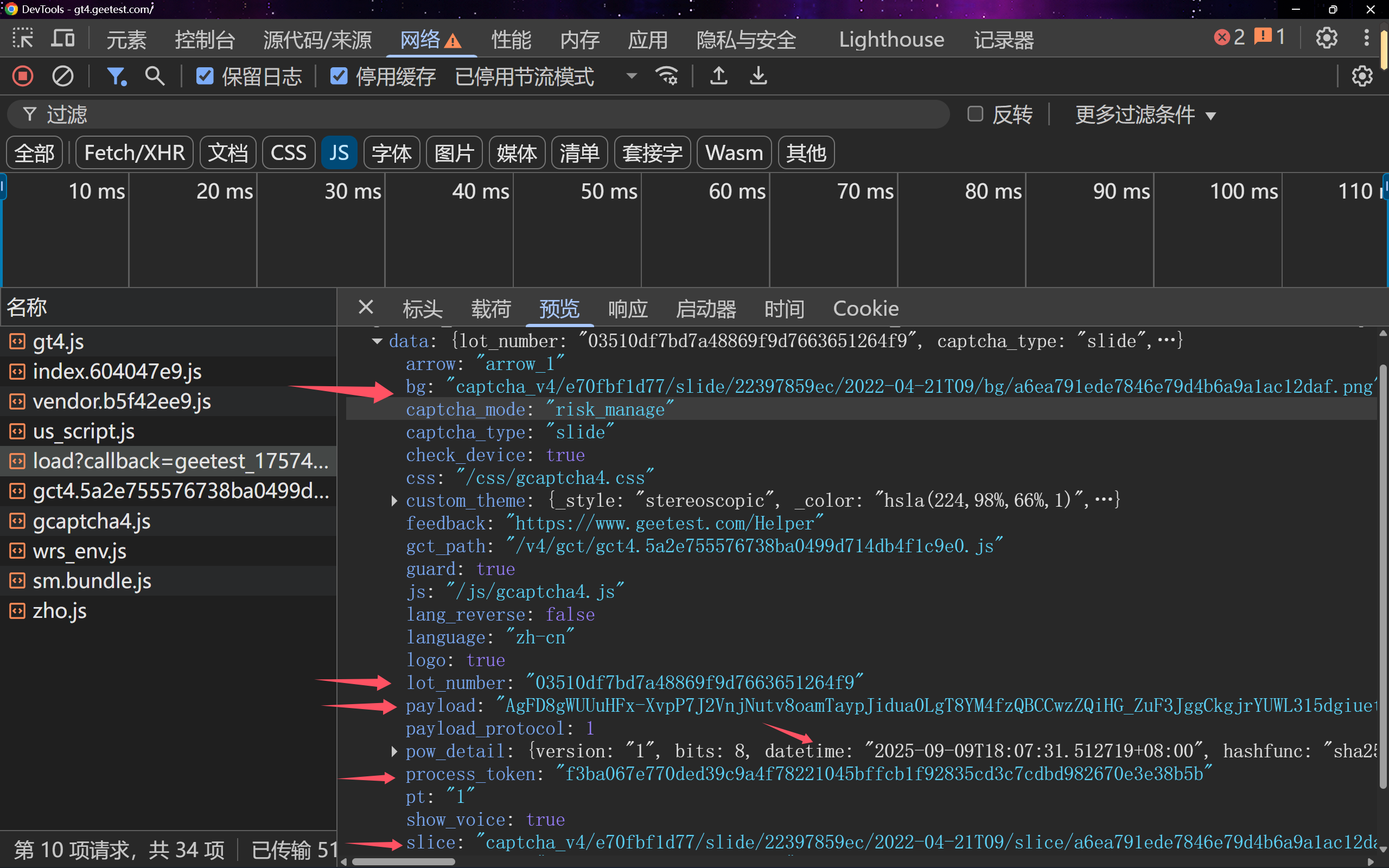Expand the pow_detail object
The image size is (1389, 868).
[394, 751]
